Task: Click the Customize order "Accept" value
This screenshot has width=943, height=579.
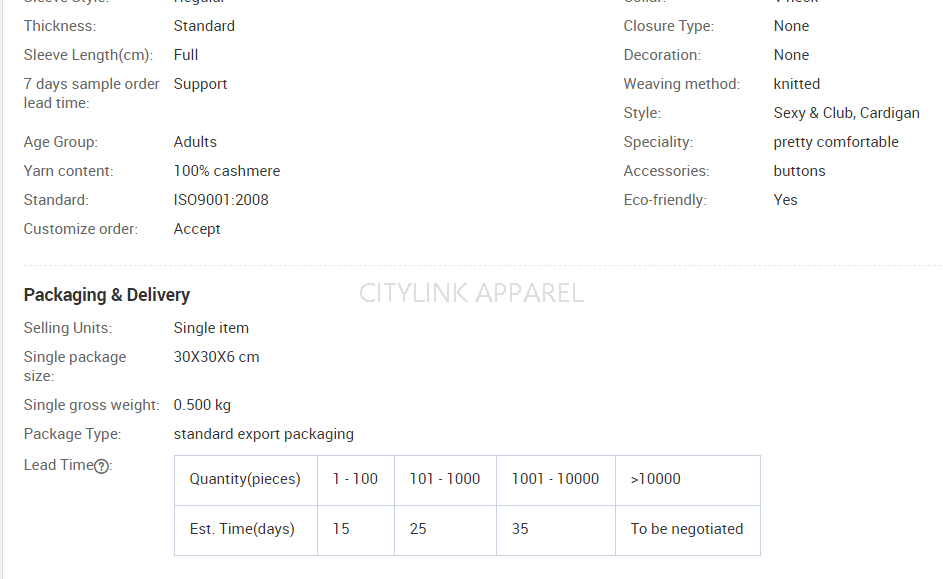Action: 197,229
